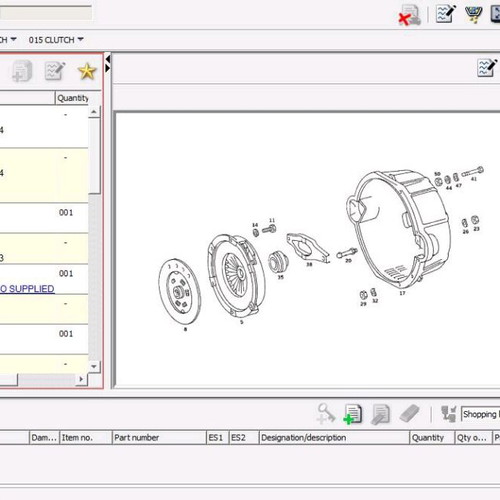Click the parts list scroll down arrow
Viewport: 500px width, 500px height.
point(94,366)
